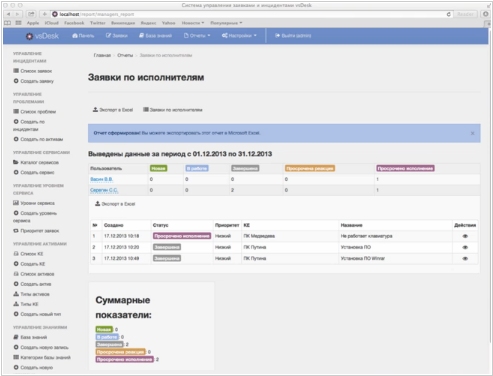
Task: Dismiss the Отчет сформирован alert
Action: [x=472, y=133]
